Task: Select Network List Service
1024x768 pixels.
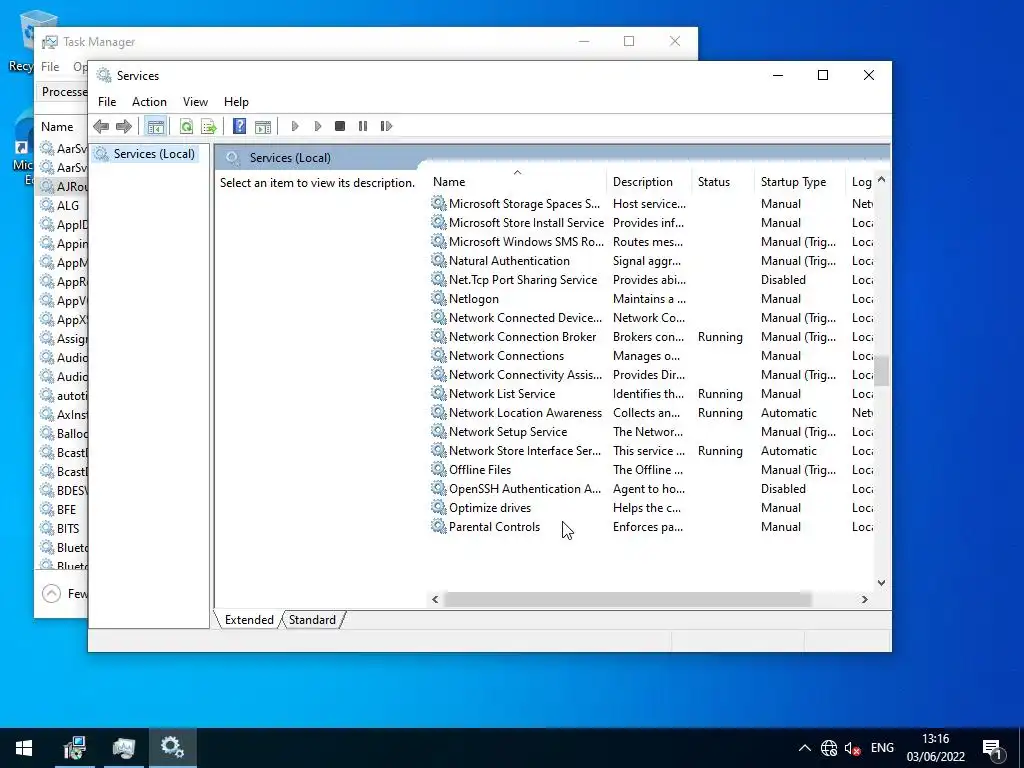Action: (652, 394)
